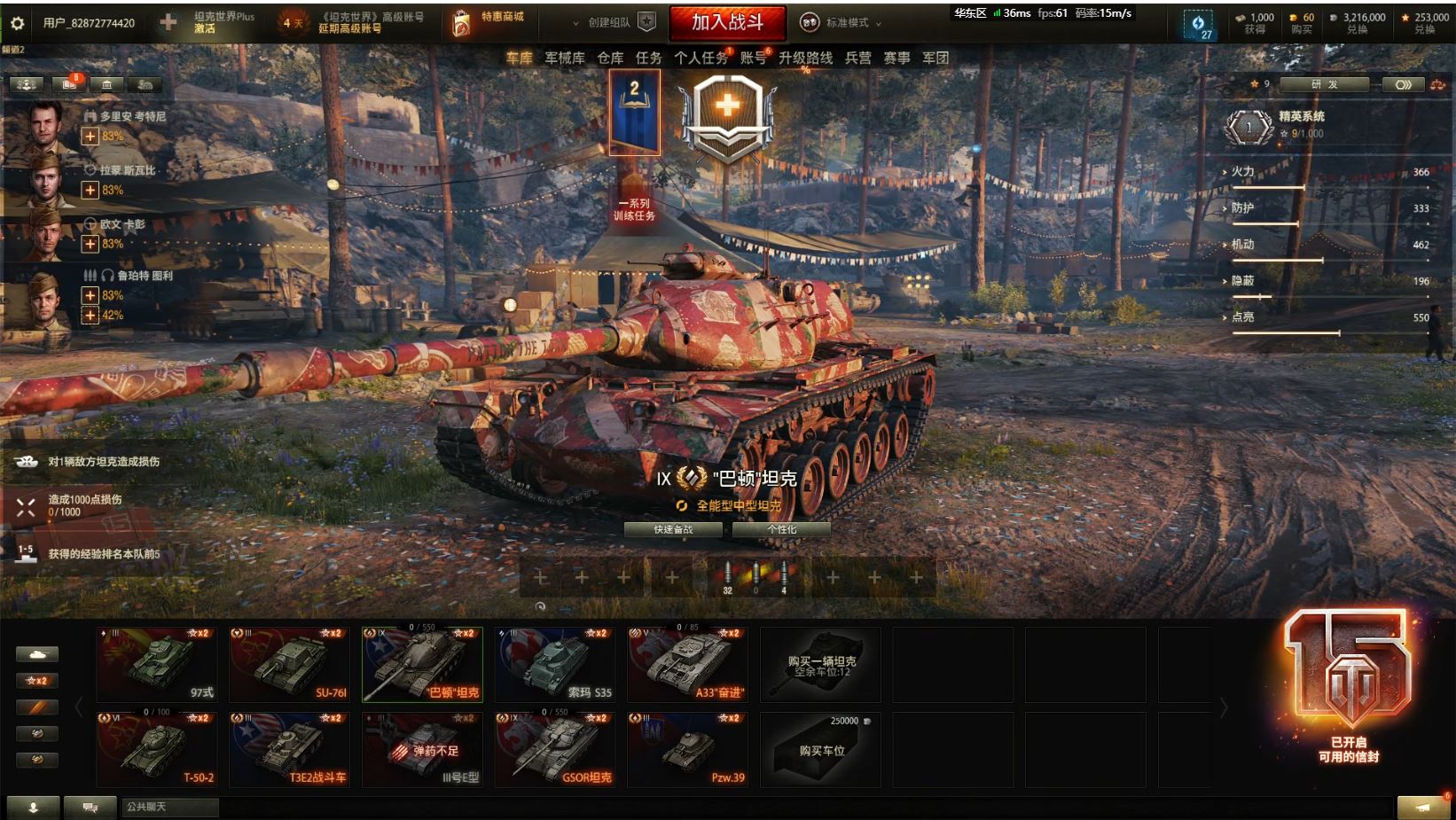
Task: Click the red 加入战斗 battle button
Action: coord(727,23)
